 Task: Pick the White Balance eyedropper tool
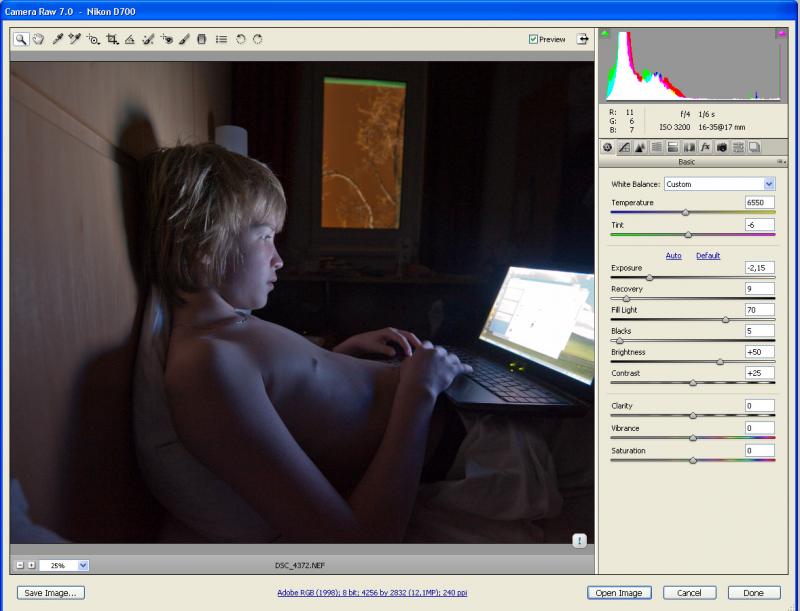57,39
